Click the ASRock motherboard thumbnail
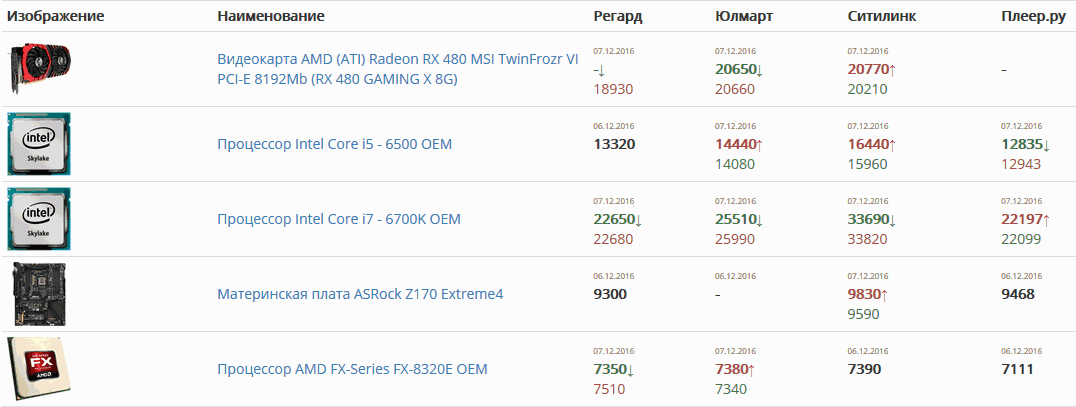The height and width of the screenshot is (407, 1076). (39, 293)
